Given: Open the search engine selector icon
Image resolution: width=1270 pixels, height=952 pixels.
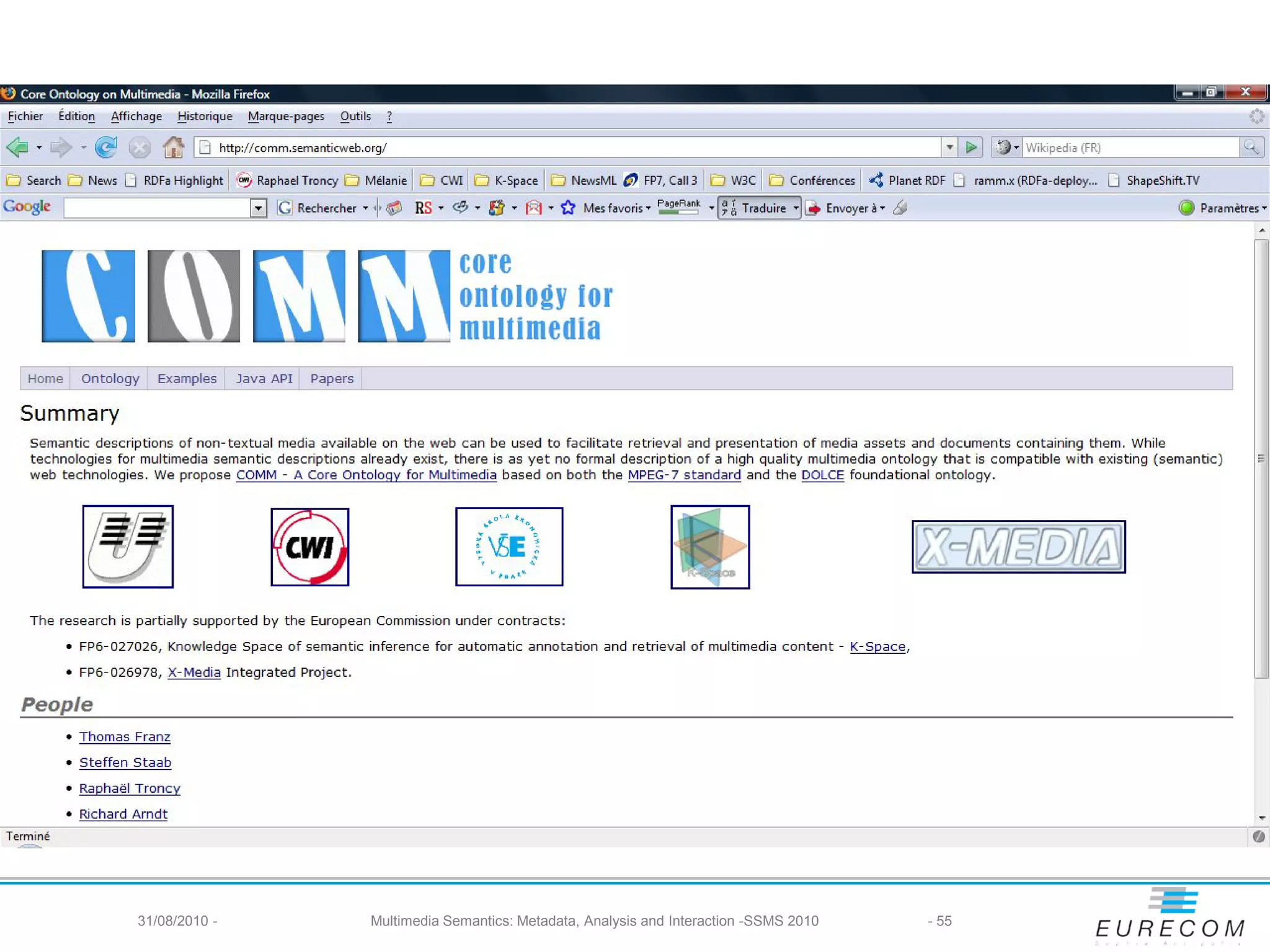Looking at the screenshot, I should (x=1006, y=148).
